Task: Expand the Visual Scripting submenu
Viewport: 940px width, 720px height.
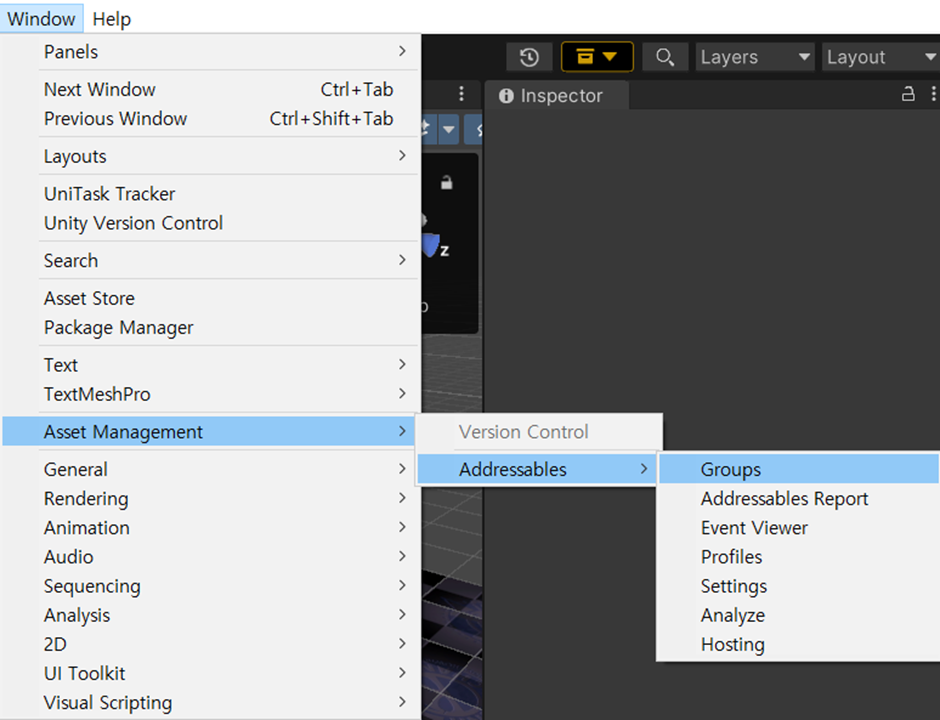Action: click(x=210, y=703)
